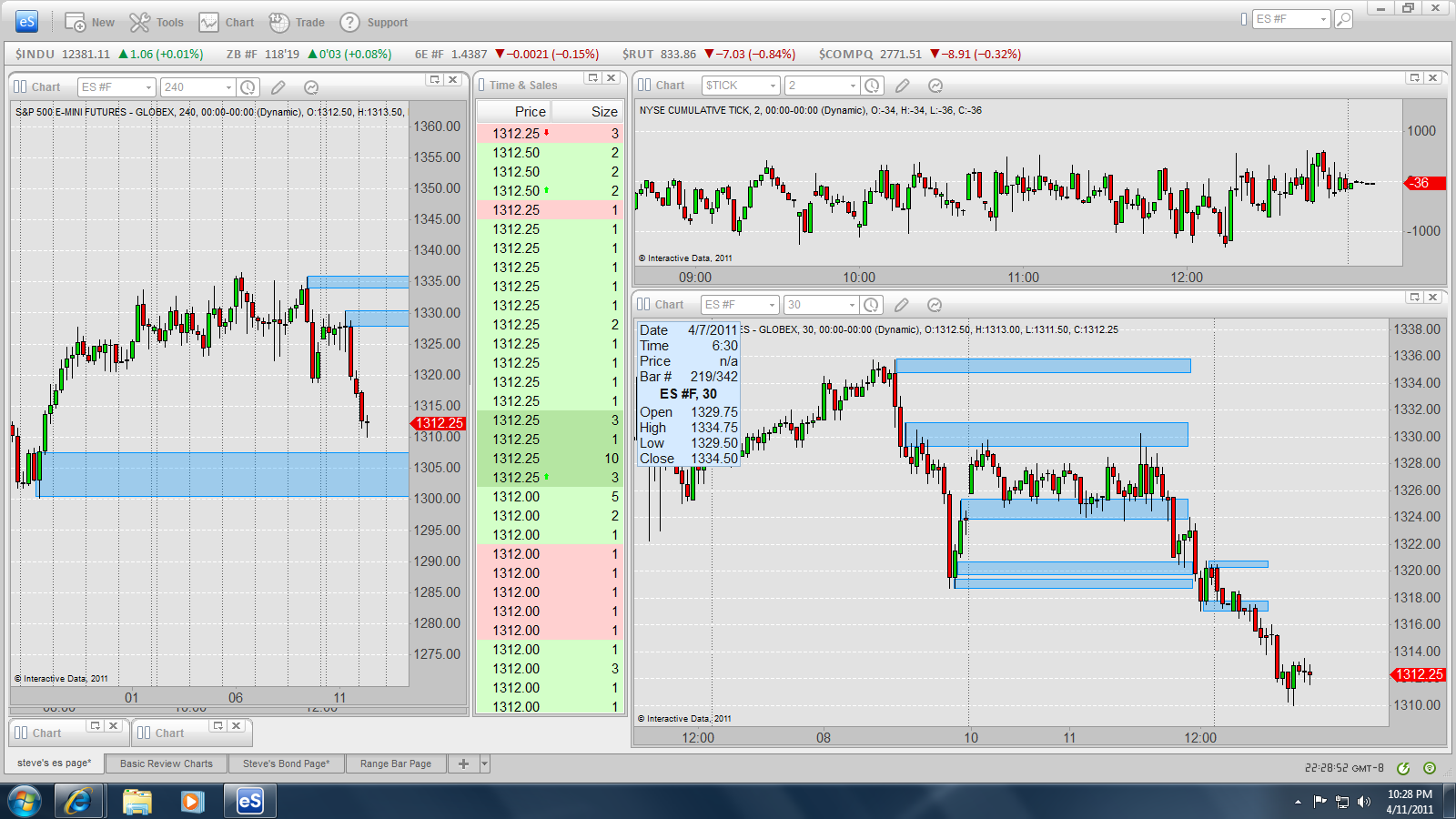Select the pencil tool on $TICK chart
Image resolution: width=1456 pixels, height=819 pixels.
click(903, 86)
